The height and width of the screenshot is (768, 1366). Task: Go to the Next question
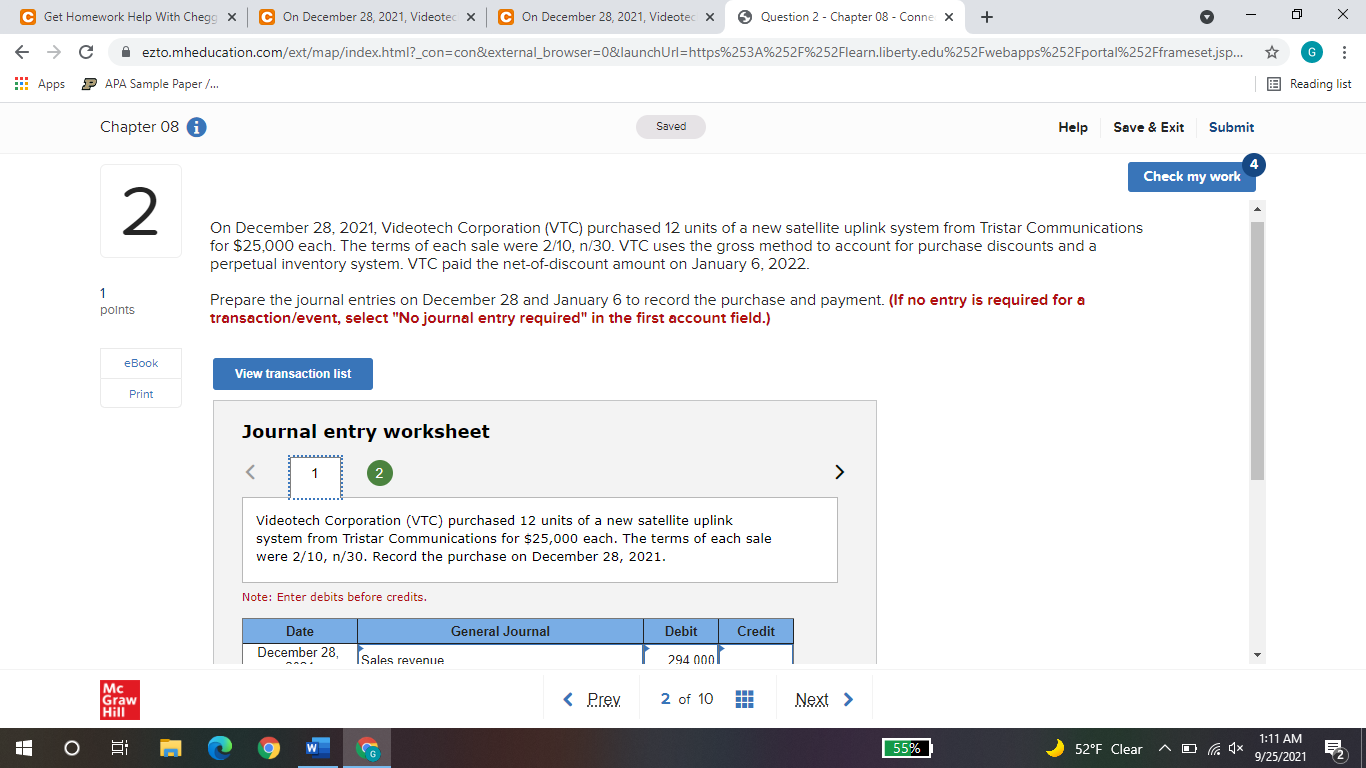click(825, 699)
